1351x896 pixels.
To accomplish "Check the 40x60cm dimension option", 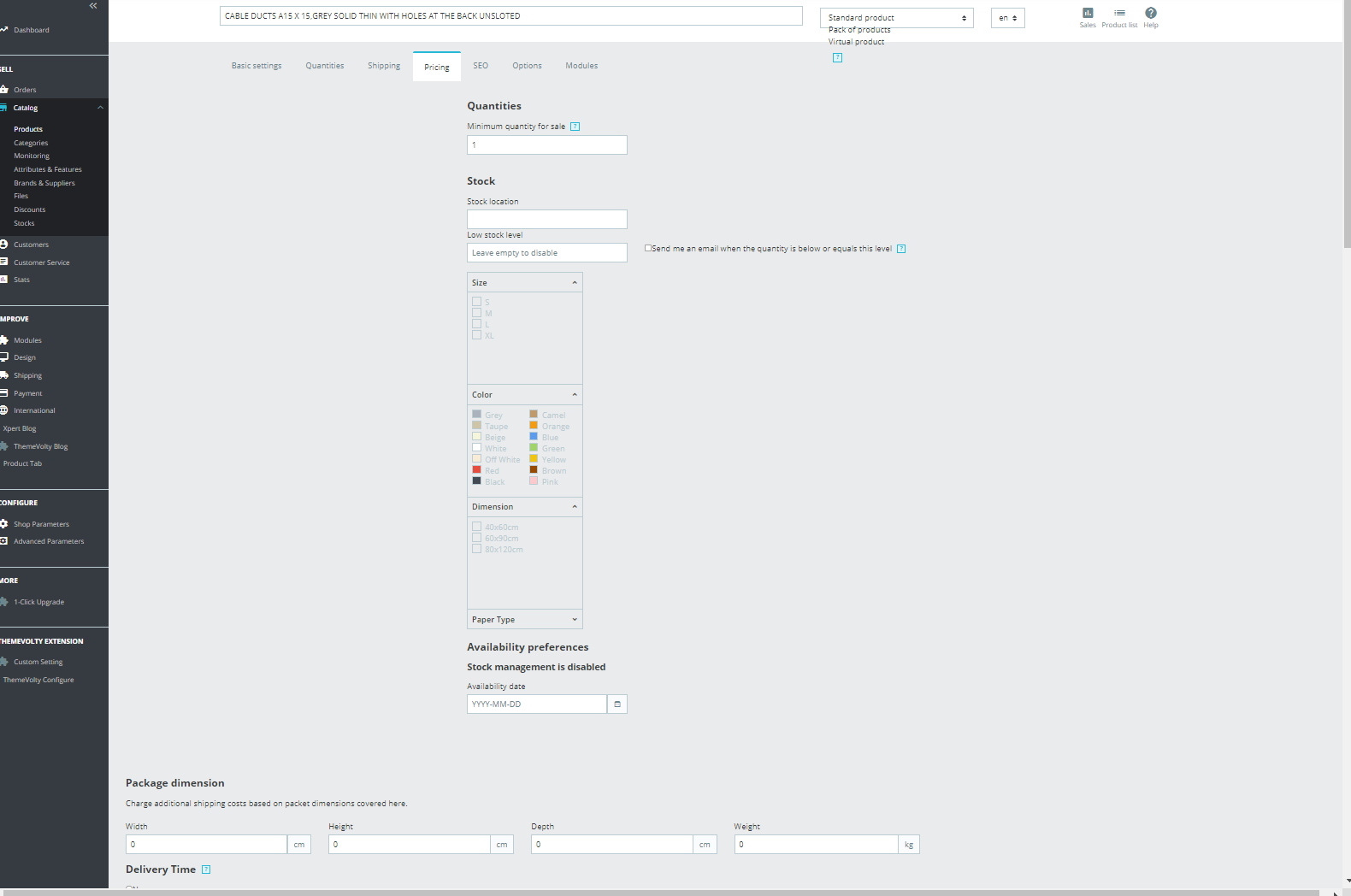I will 477,527.
